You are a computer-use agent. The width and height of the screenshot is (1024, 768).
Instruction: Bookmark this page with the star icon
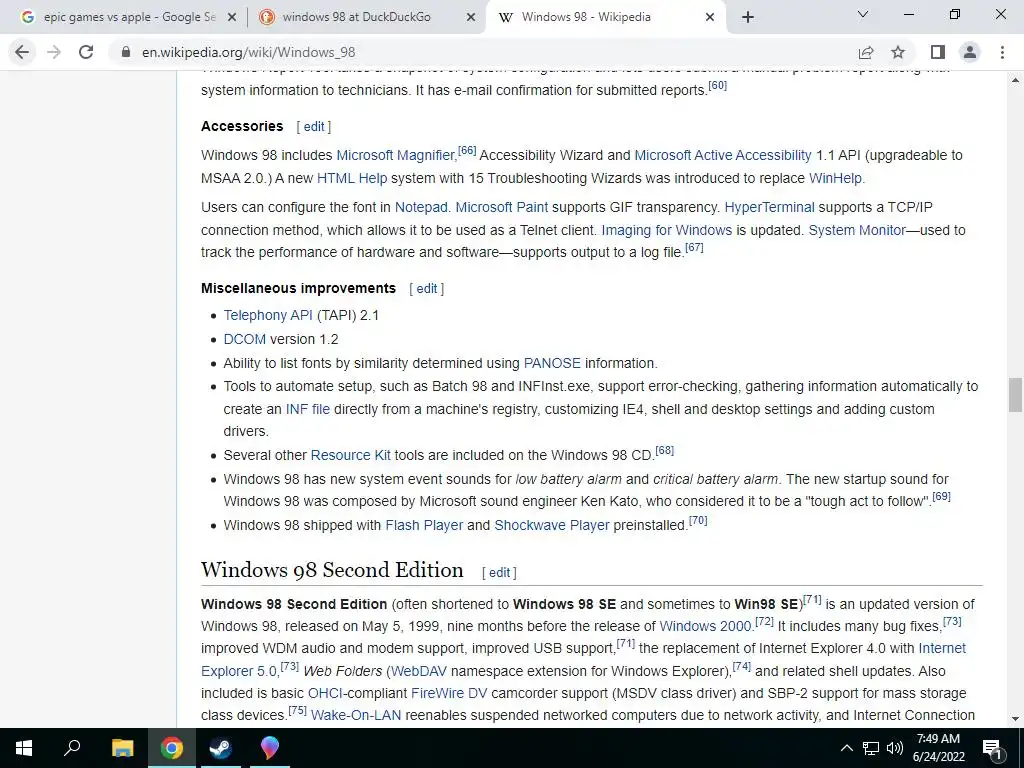tap(898, 52)
